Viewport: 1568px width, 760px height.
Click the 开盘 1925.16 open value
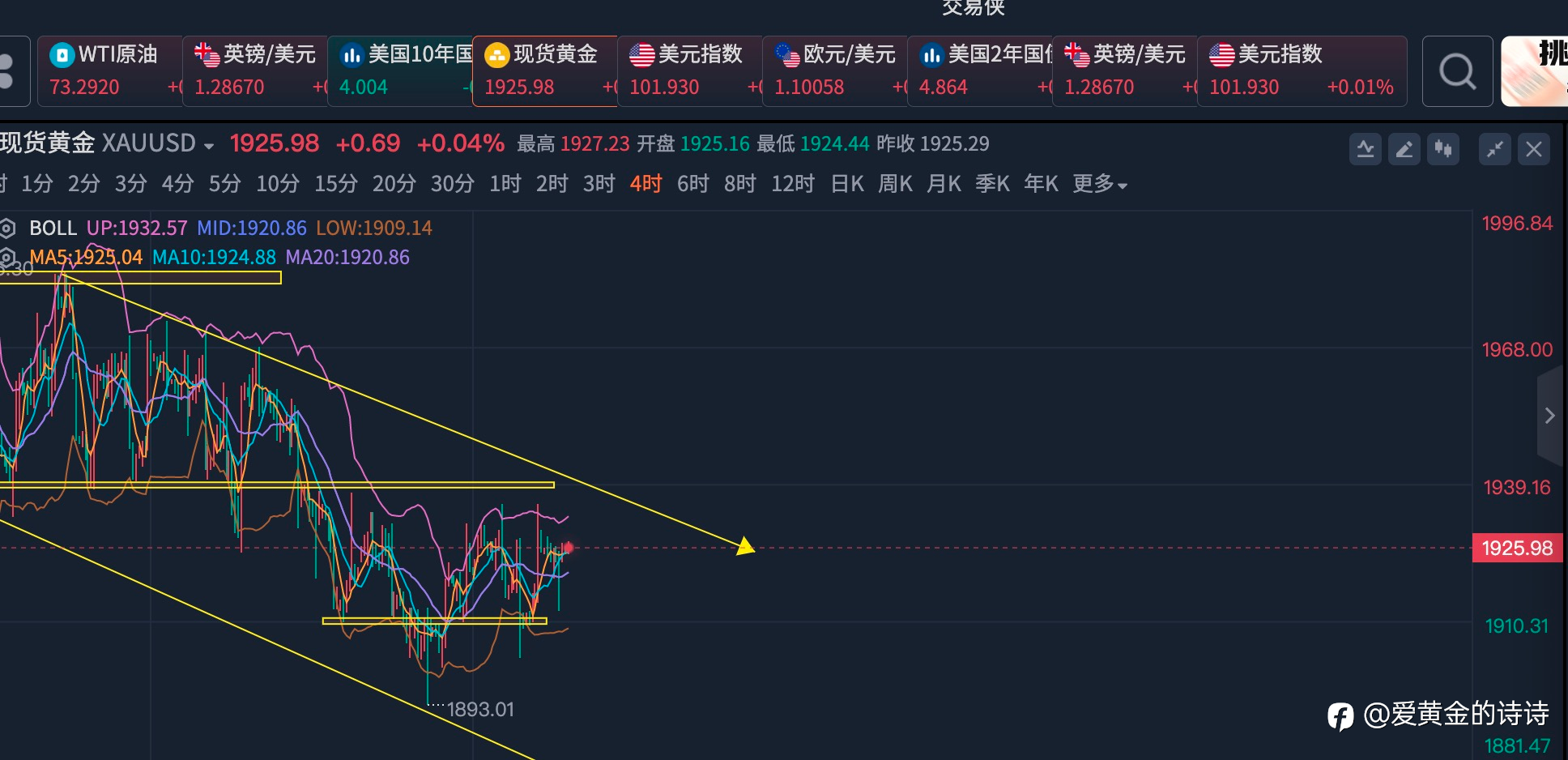pyautogui.click(x=693, y=143)
